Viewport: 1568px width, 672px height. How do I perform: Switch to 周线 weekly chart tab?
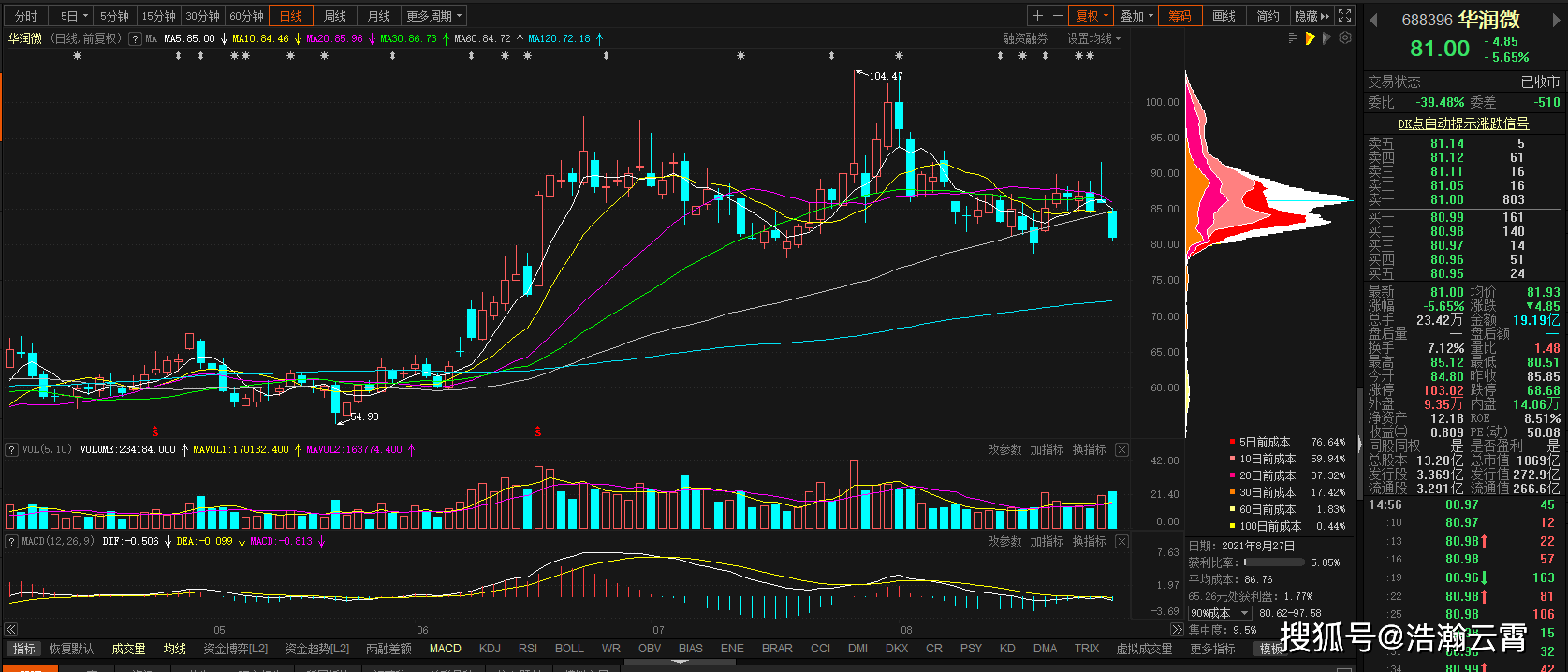335,16
